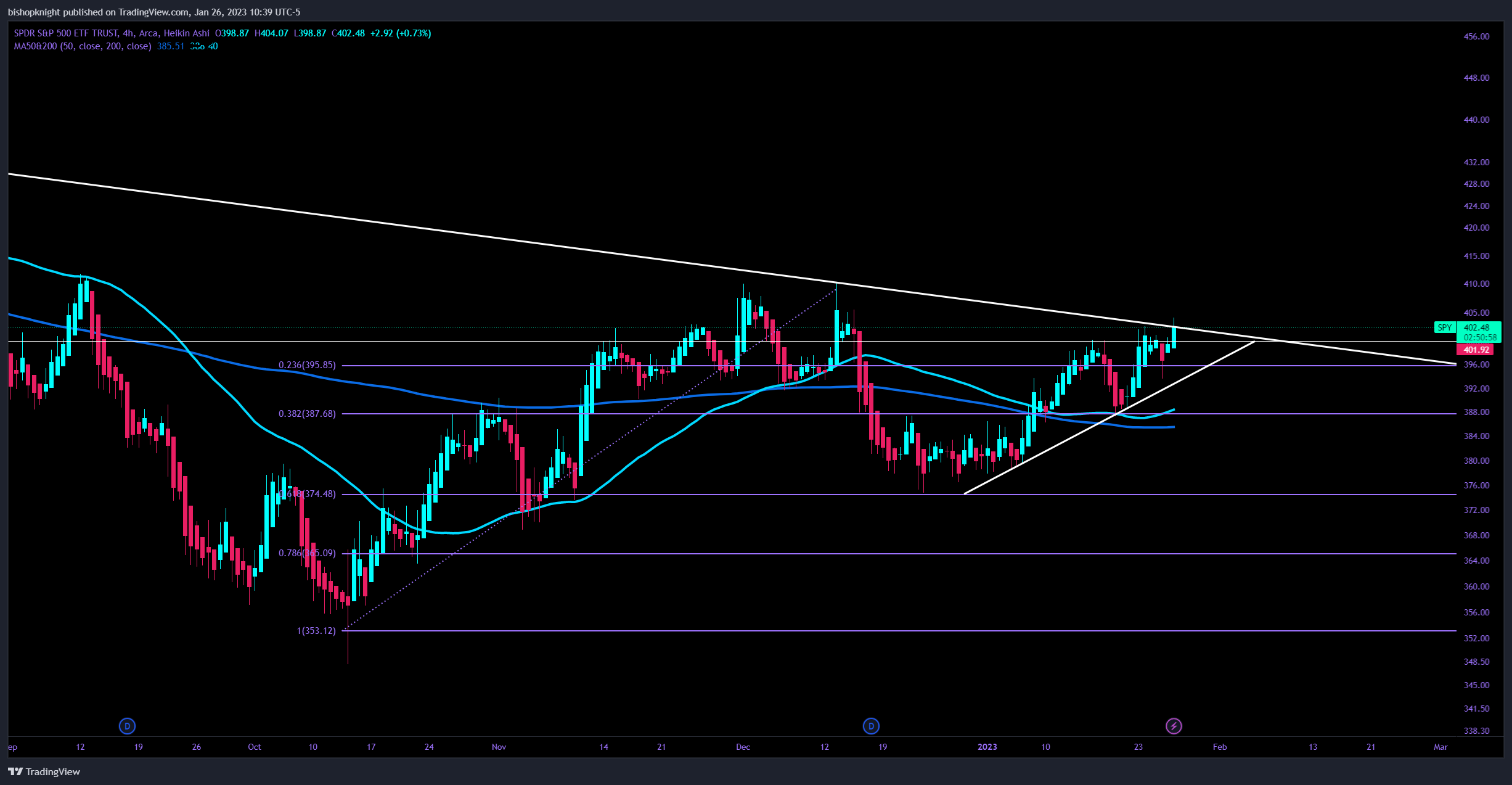Click the 0.618(374.48) Fibonacci level label
1512x785 pixels.
coord(307,494)
